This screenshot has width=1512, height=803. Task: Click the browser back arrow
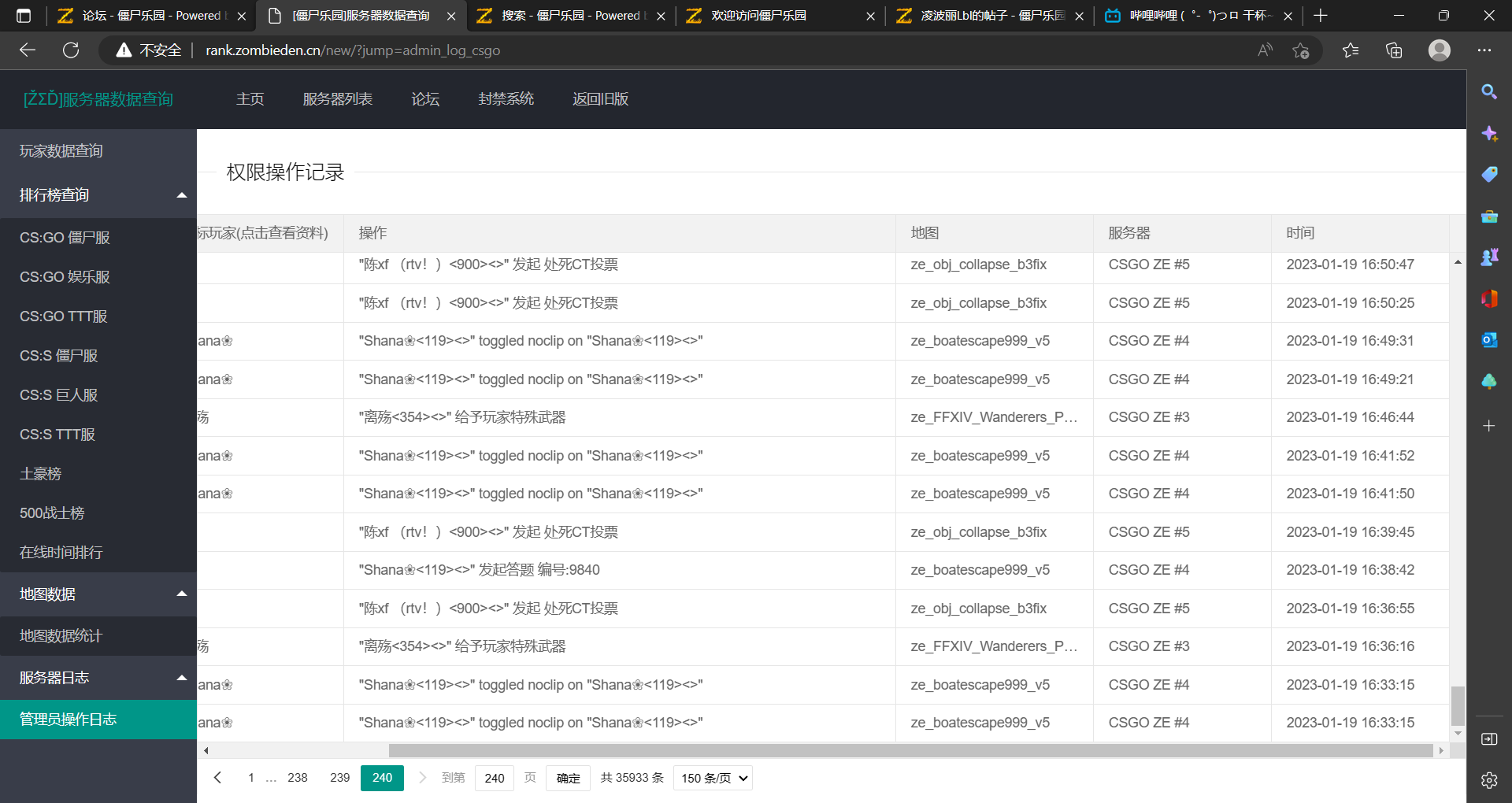[28, 50]
